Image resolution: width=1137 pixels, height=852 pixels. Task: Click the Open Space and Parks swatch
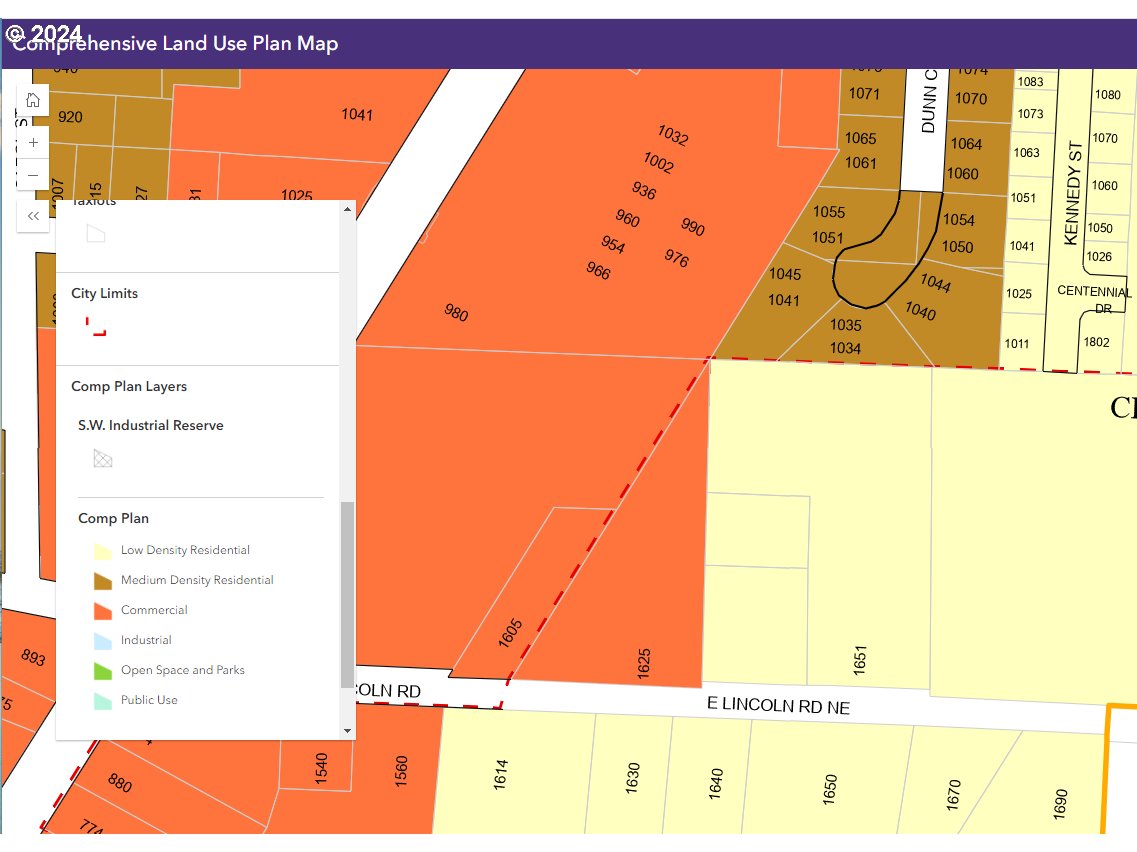coord(102,671)
